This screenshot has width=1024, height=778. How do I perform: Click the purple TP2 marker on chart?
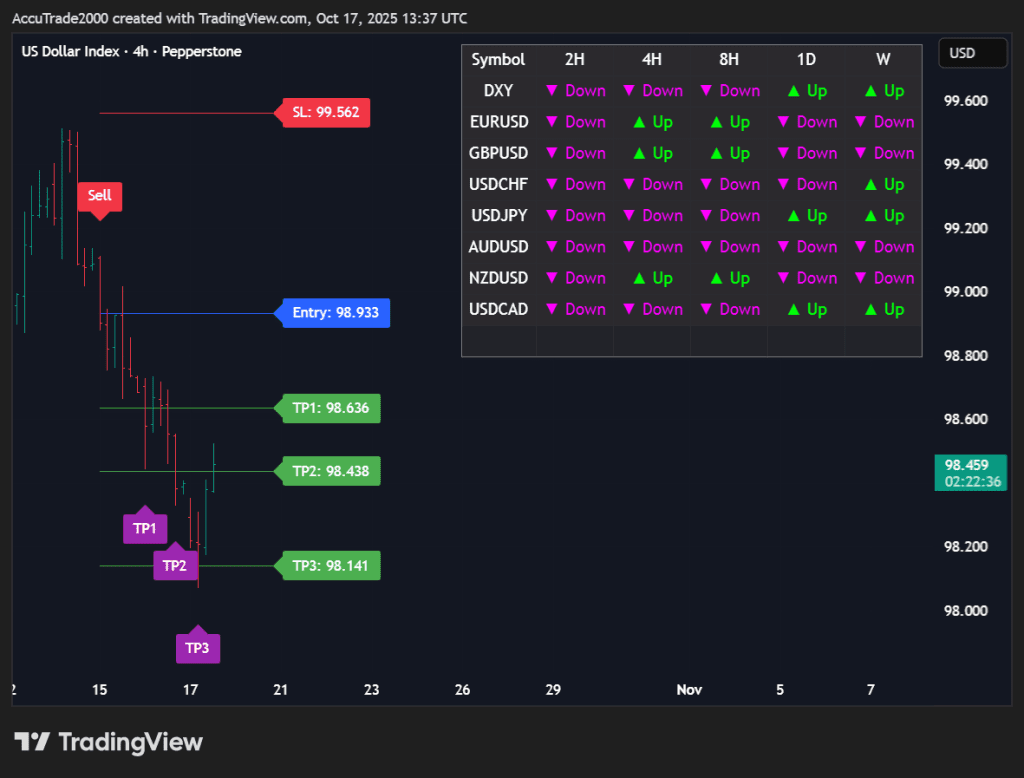[x=175, y=565]
